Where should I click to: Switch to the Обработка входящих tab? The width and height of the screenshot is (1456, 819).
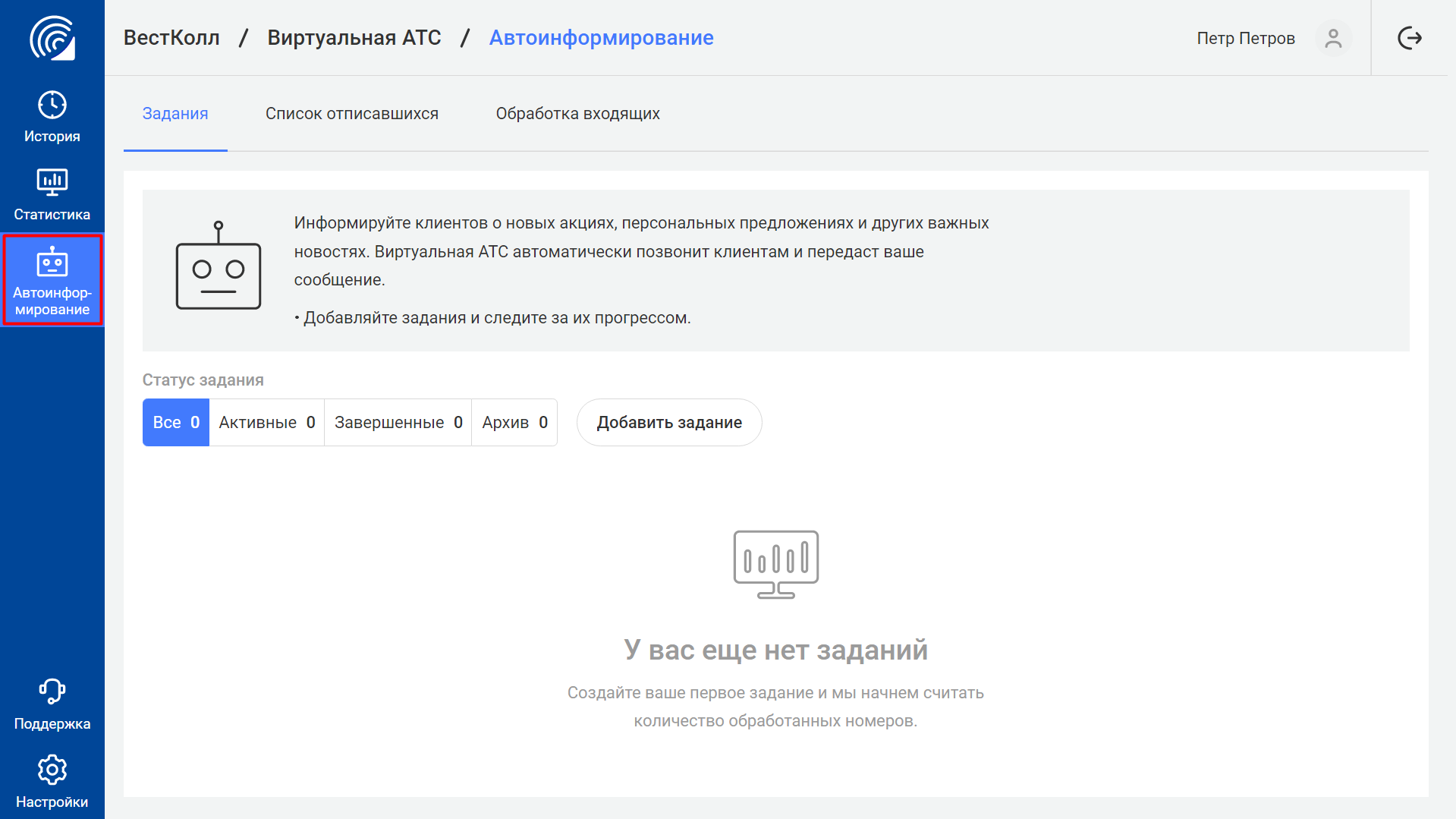point(578,114)
